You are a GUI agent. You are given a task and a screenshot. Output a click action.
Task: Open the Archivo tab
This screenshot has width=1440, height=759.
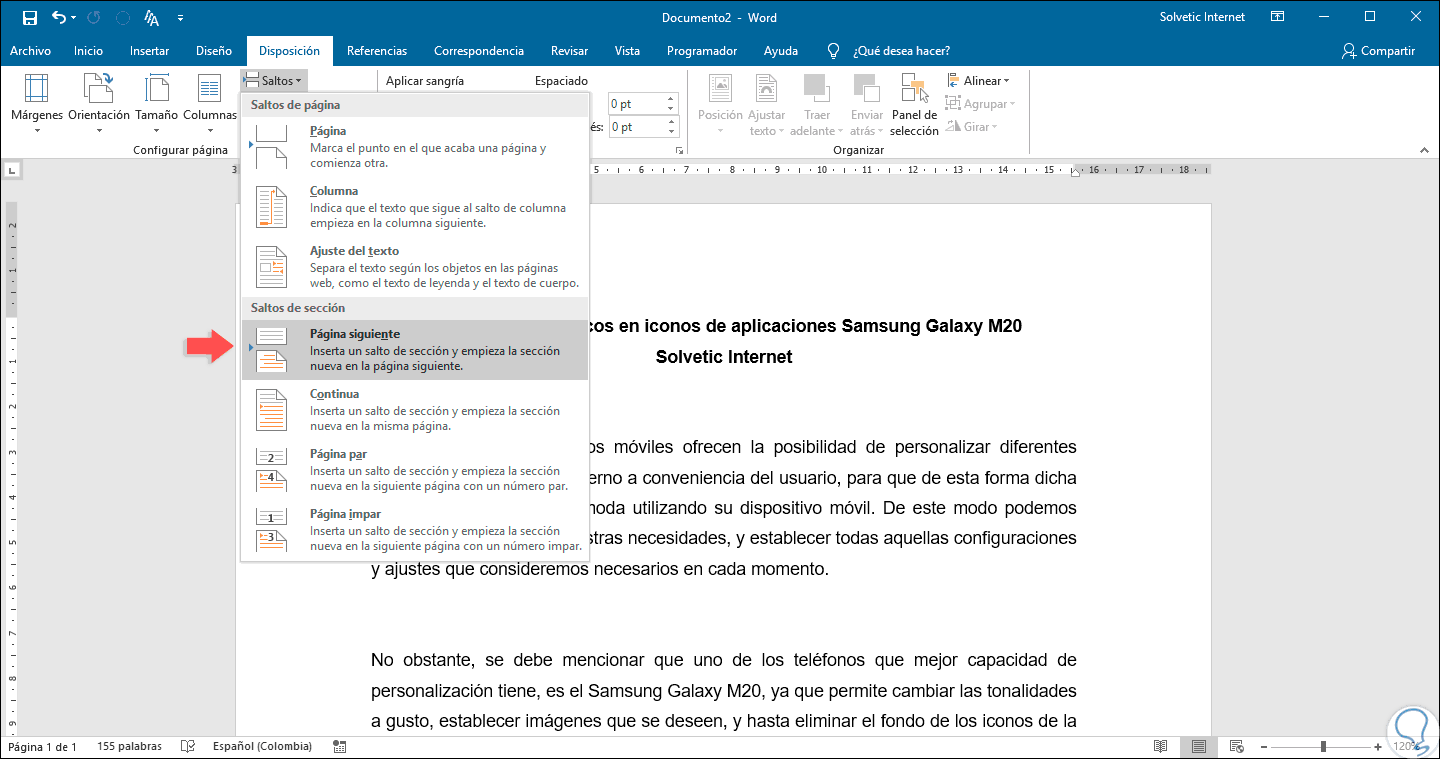click(x=30, y=51)
